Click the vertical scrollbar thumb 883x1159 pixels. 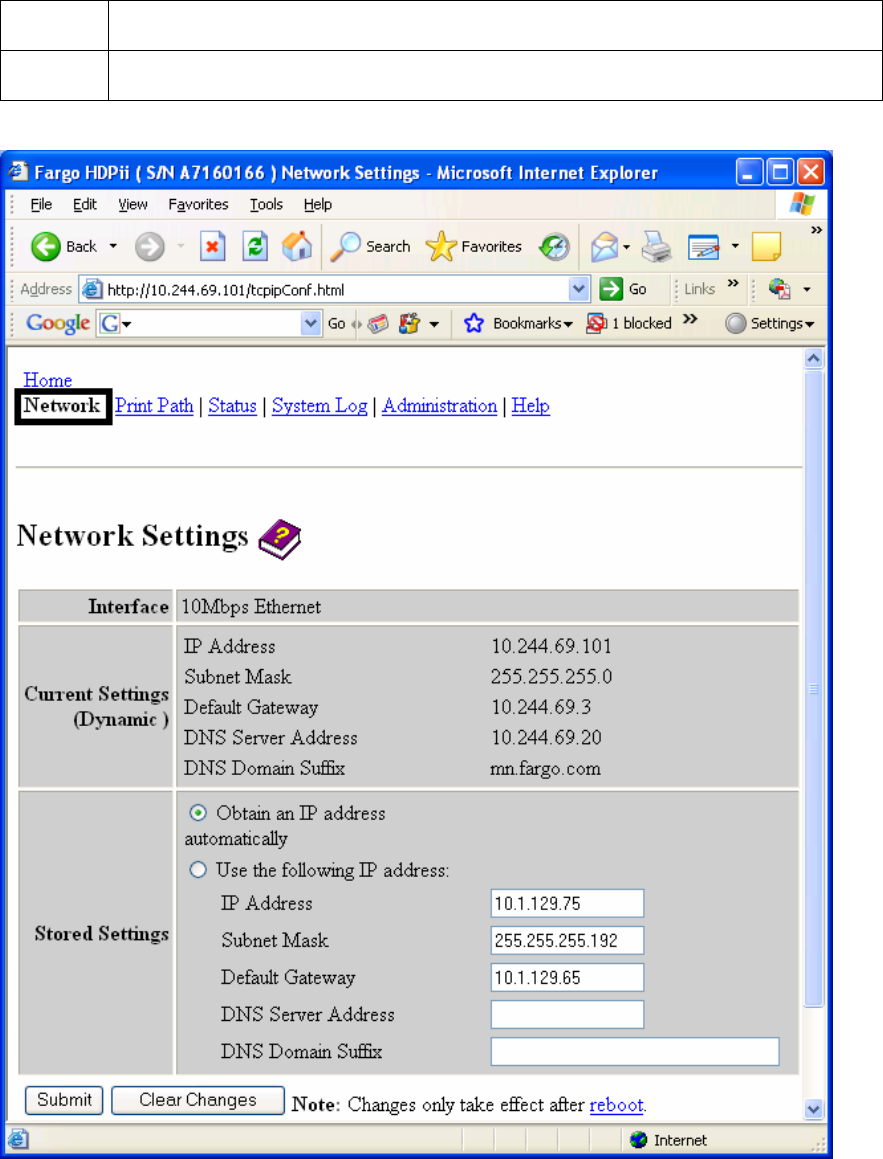point(814,688)
